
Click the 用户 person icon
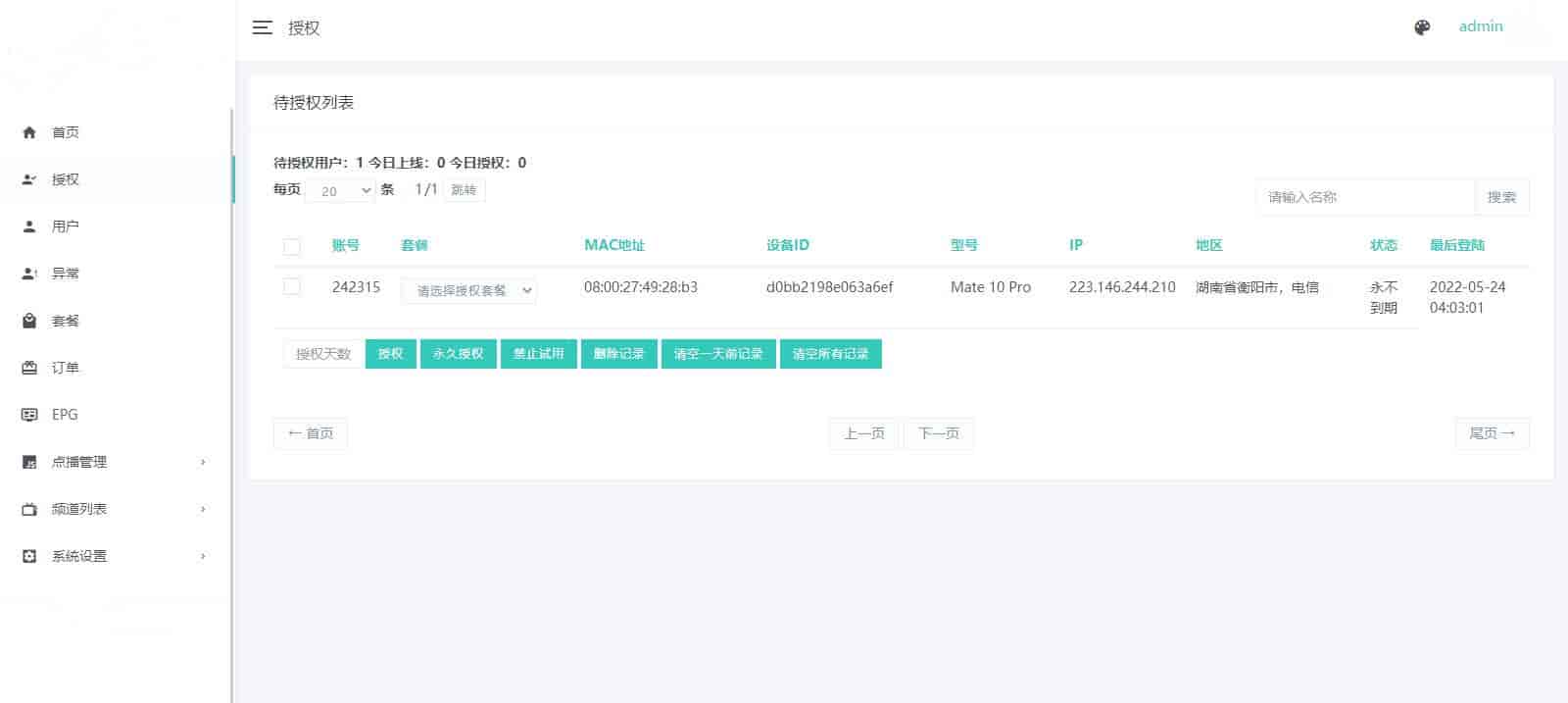29,226
